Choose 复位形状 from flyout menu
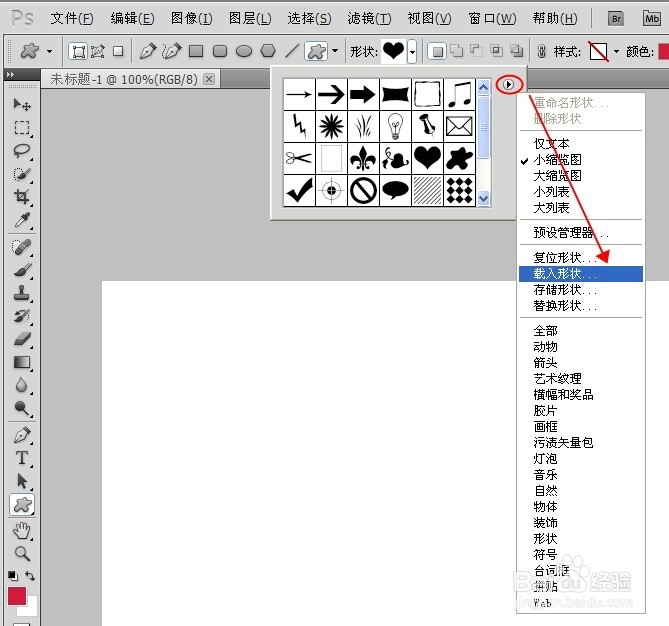 581,258
